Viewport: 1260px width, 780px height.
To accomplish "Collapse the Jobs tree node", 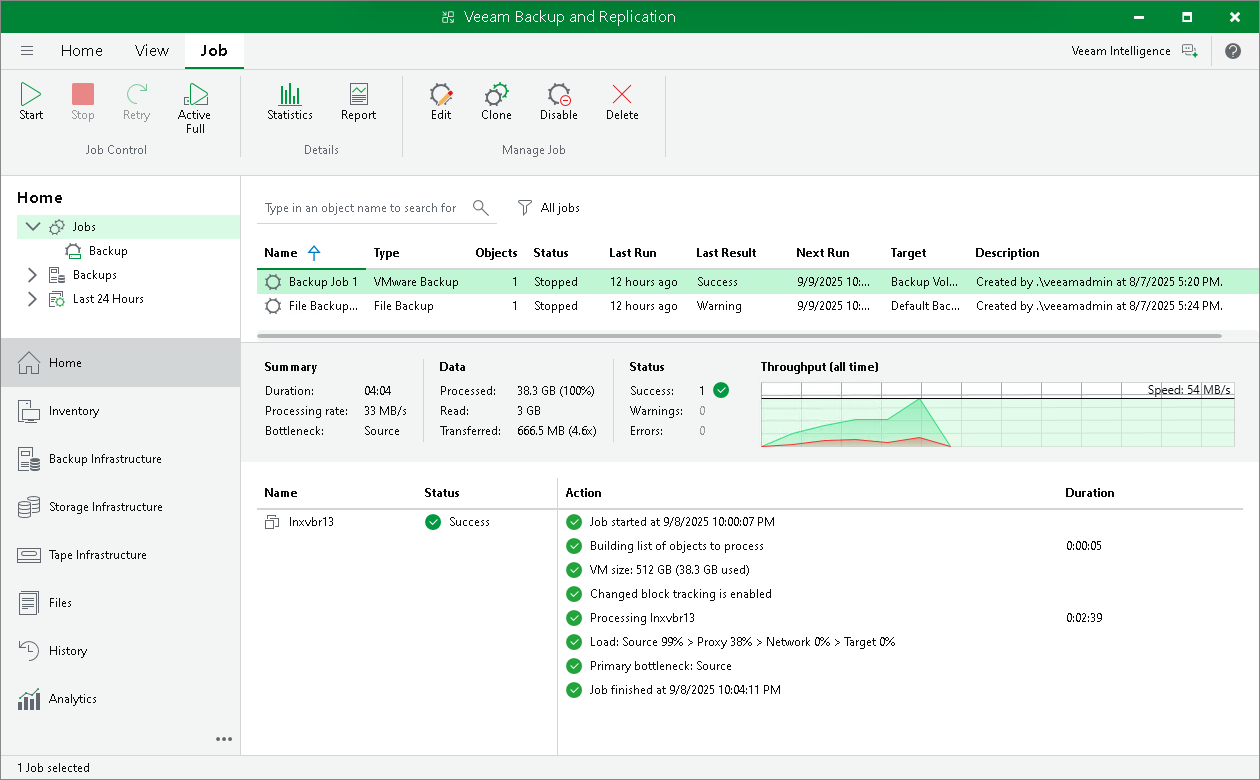I will tap(31, 226).
